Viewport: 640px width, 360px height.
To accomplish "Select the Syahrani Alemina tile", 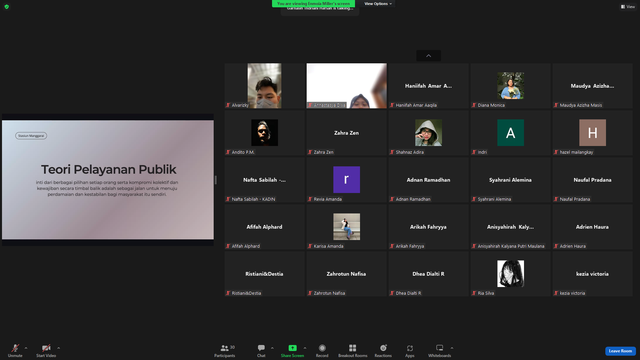I will 510,180.
